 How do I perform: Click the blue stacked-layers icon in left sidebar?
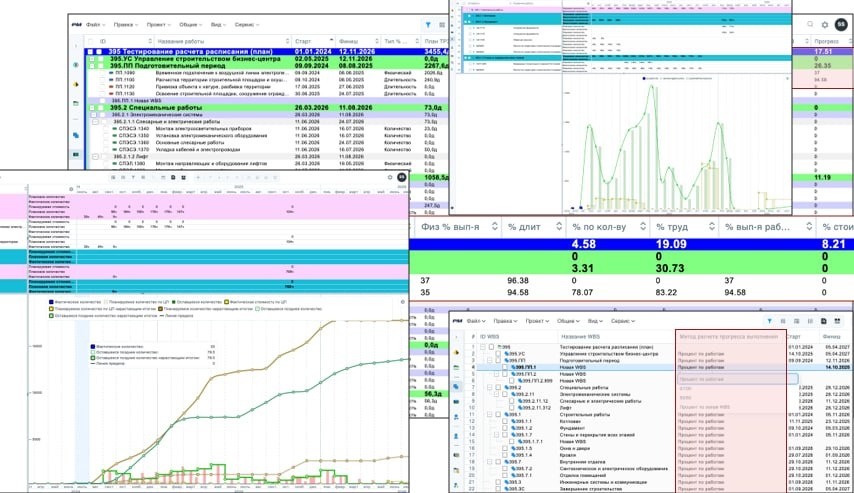click(x=76, y=135)
